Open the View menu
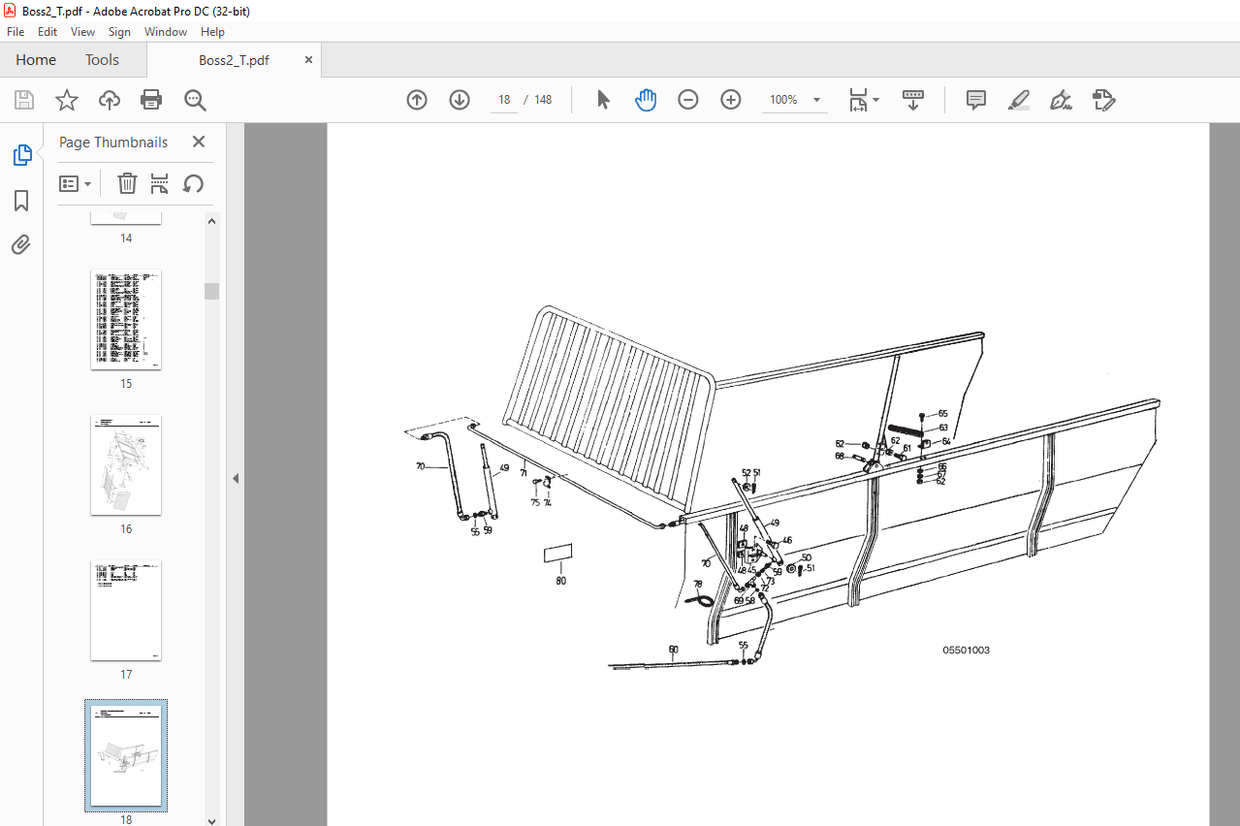Viewport: 1240px width, 826px height. click(x=82, y=31)
